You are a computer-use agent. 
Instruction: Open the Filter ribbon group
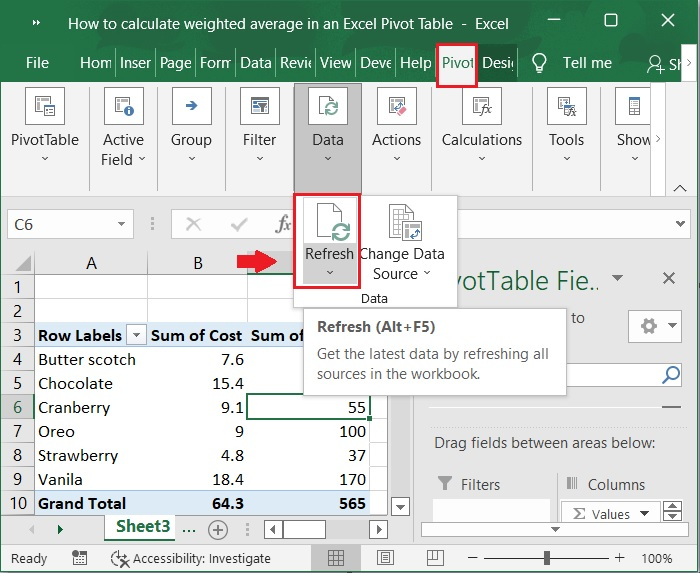pos(259,125)
